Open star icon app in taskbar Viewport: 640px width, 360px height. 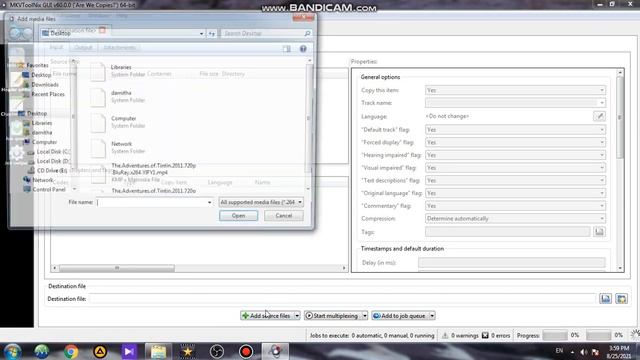click(x=187, y=351)
